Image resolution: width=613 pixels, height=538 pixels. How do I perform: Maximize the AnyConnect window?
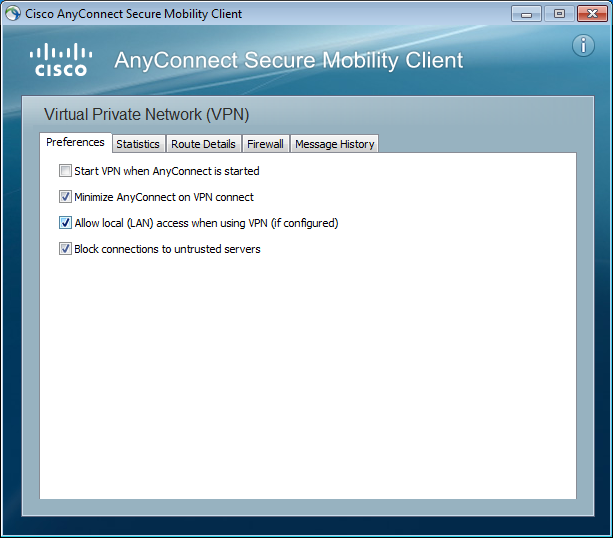coord(559,14)
